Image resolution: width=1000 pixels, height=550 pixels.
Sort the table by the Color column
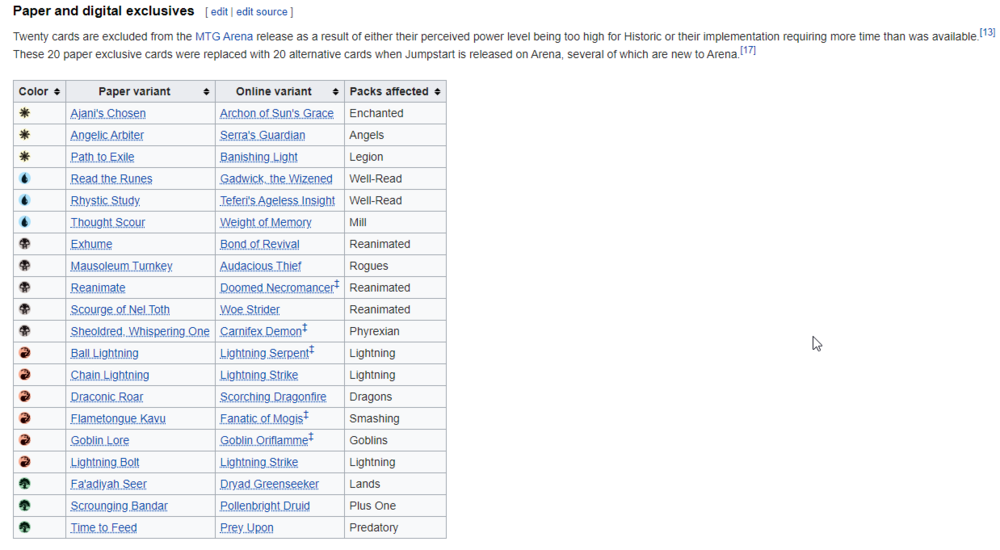click(39, 91)
